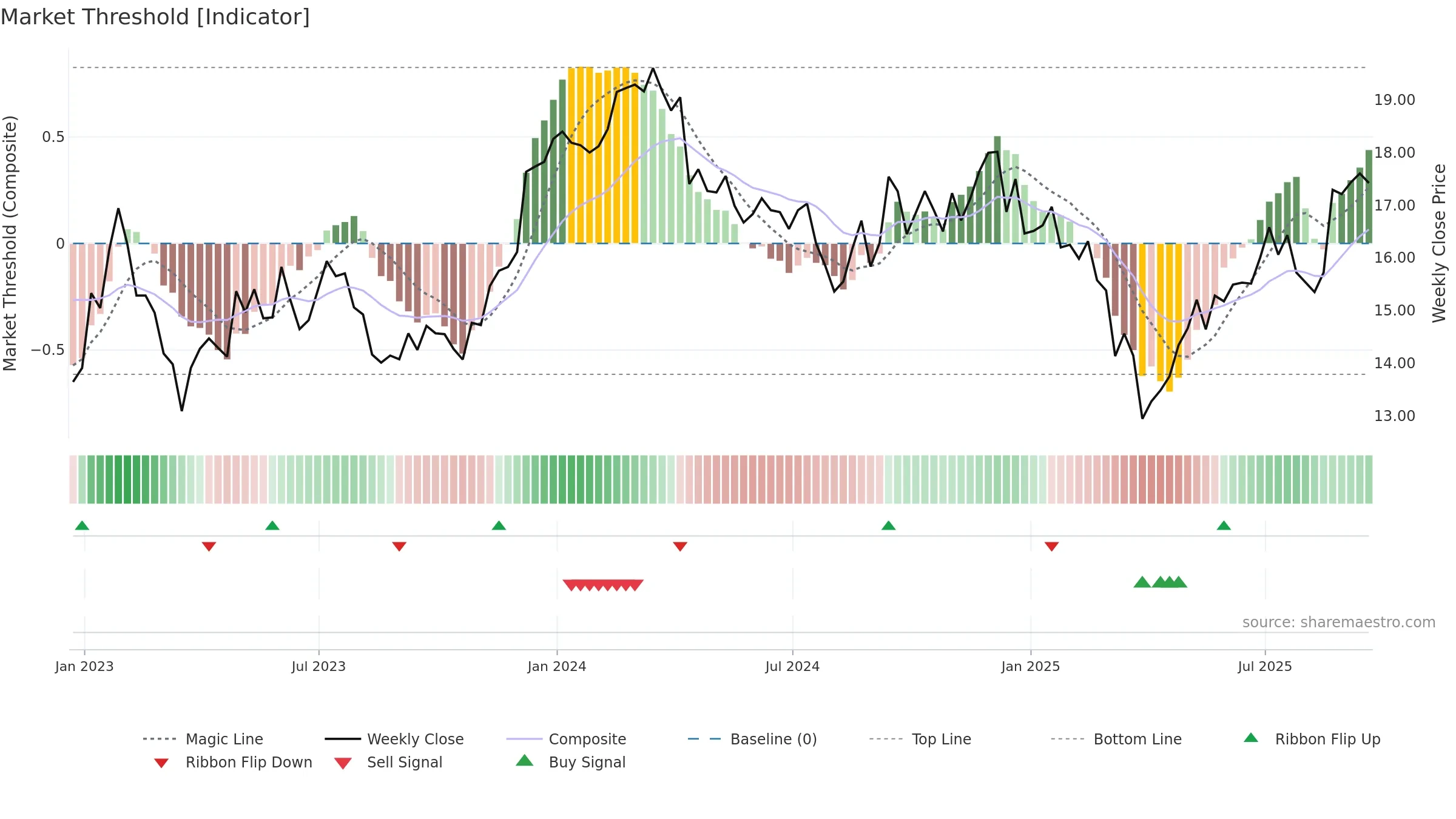Click the green flip-up triangle before Jul 2023

(272, 525)
